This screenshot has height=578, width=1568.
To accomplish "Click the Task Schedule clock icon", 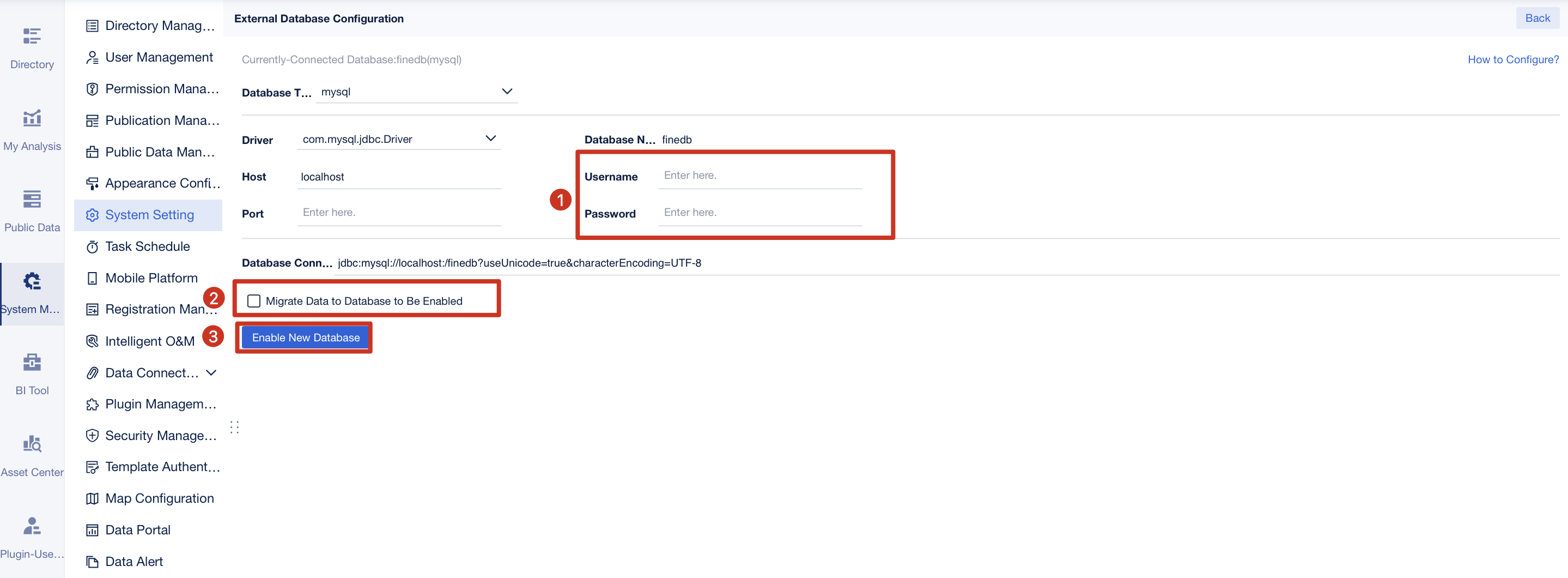I will (92, 246).
